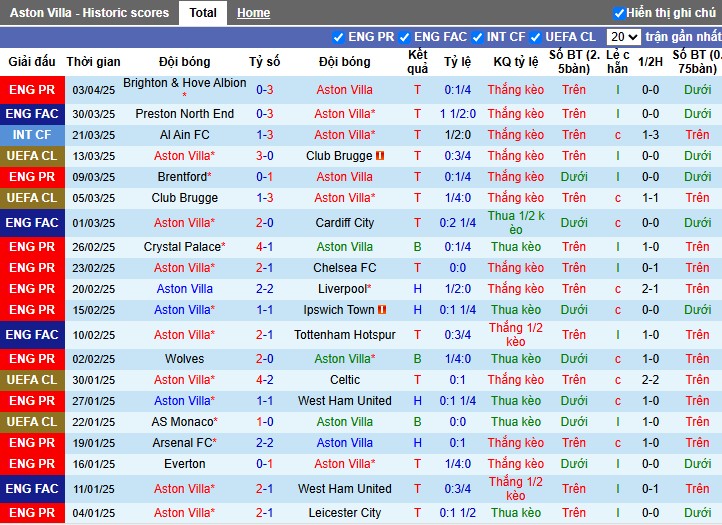The width and height of the screenshot is (722, 525).
Task: Uncheck the ENG FAC filter checkbox
Action: [x=404, y=37]
